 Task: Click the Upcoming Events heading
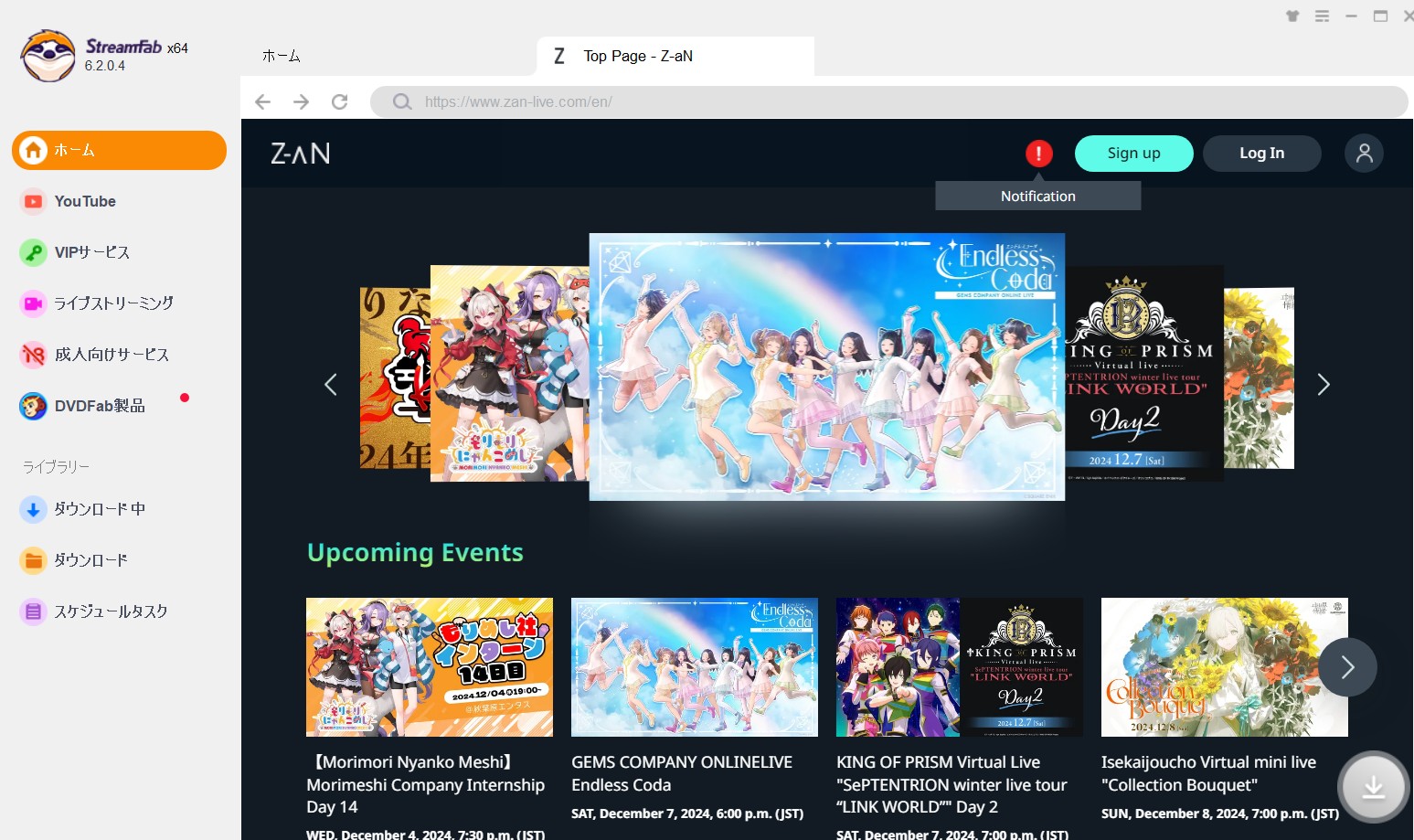pos(415,553)
